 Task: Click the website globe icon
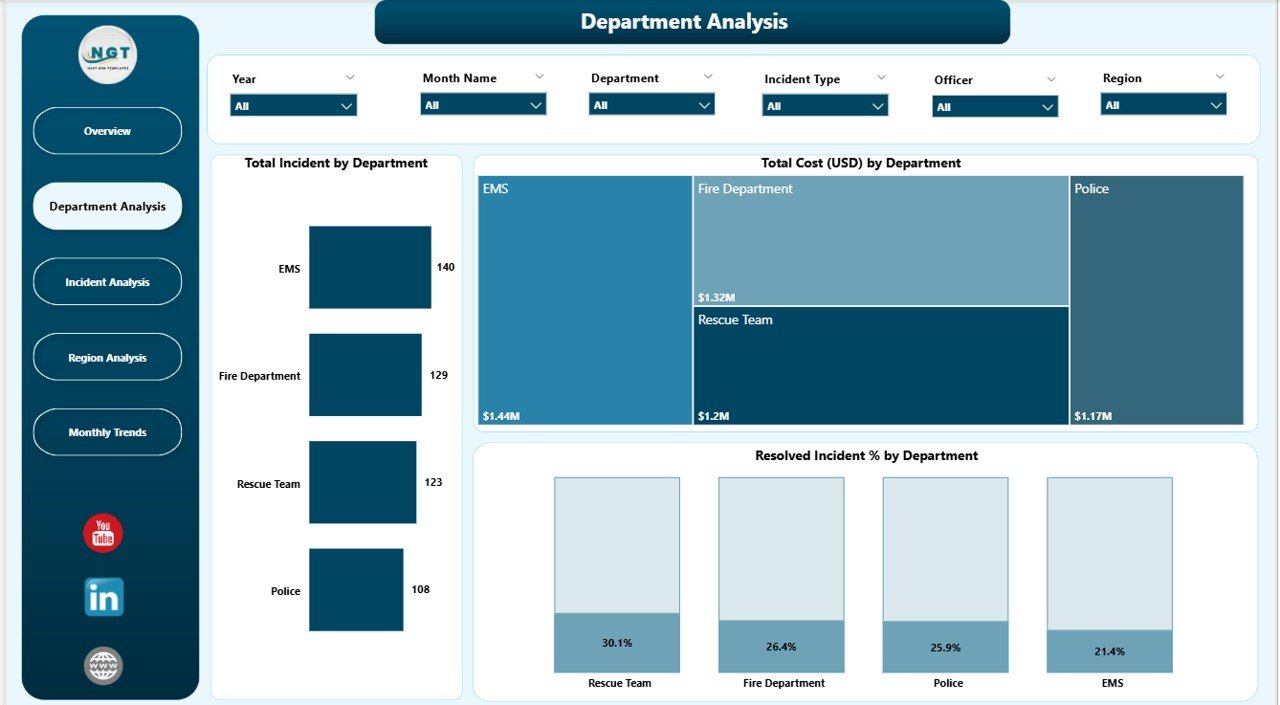tap(104, 666)
